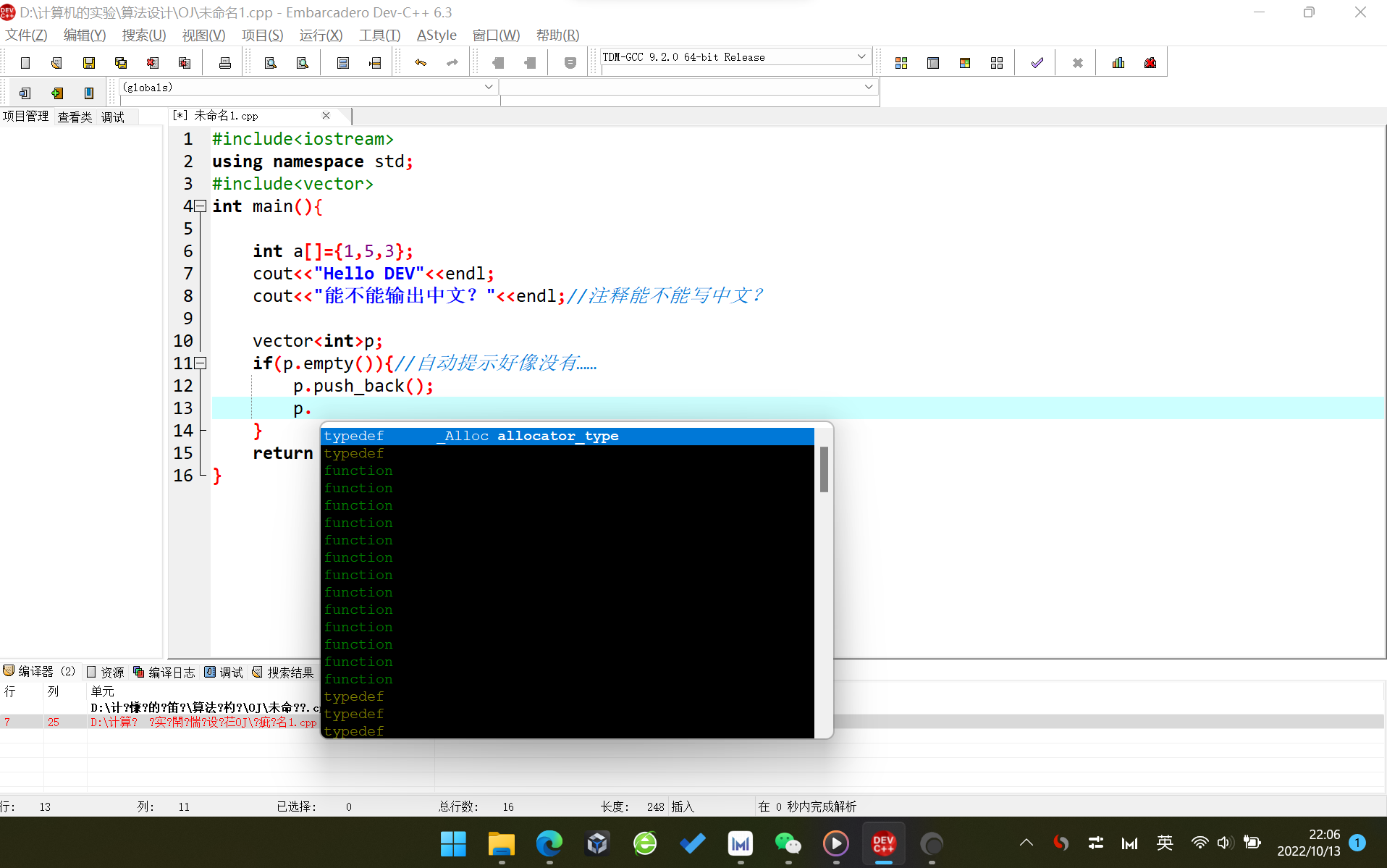Open the AStyle menu
The image size is (1387, 868).
(x=437, y=35)
